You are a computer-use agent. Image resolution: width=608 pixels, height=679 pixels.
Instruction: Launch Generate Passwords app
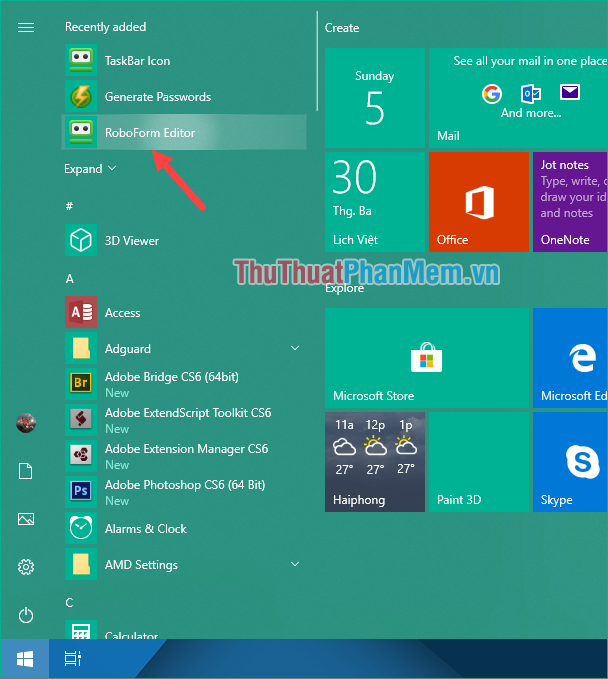pos(157,97)
